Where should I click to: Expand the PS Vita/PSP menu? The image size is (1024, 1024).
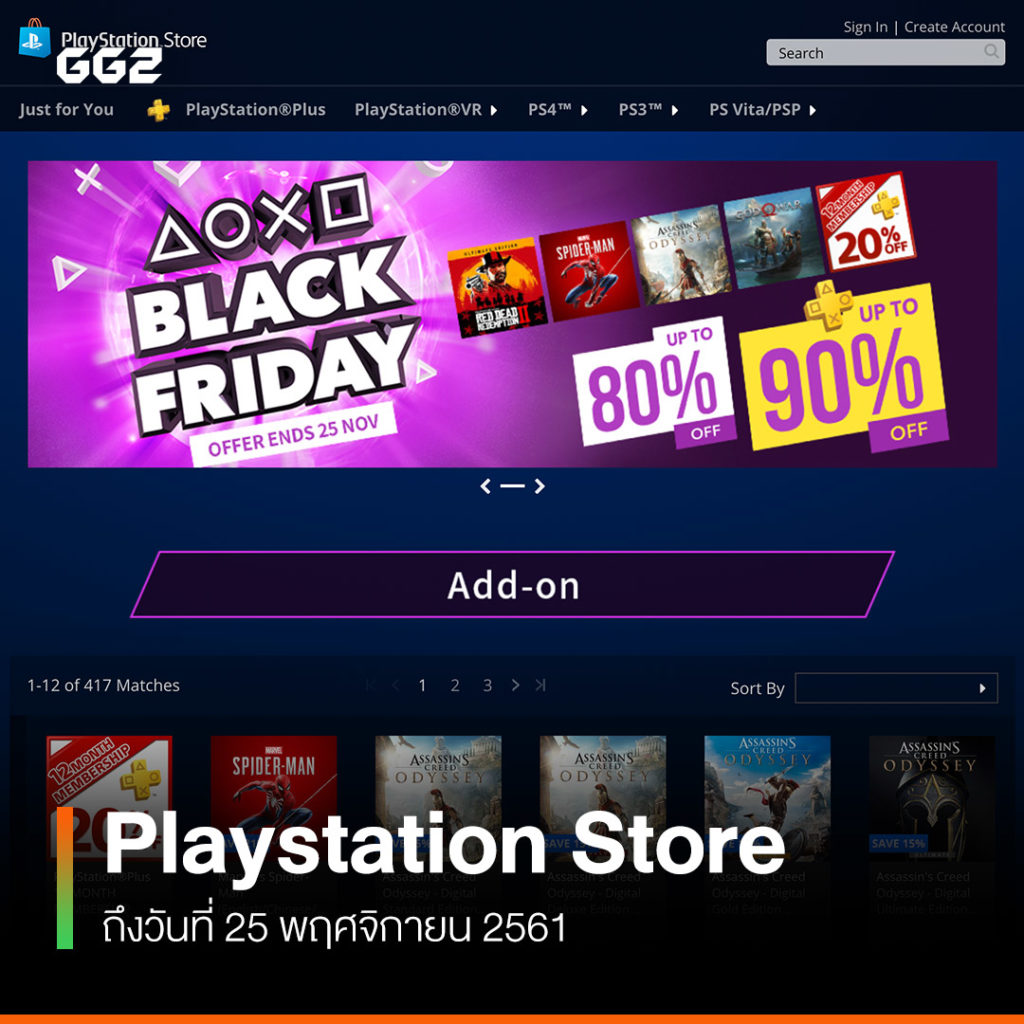762,110
